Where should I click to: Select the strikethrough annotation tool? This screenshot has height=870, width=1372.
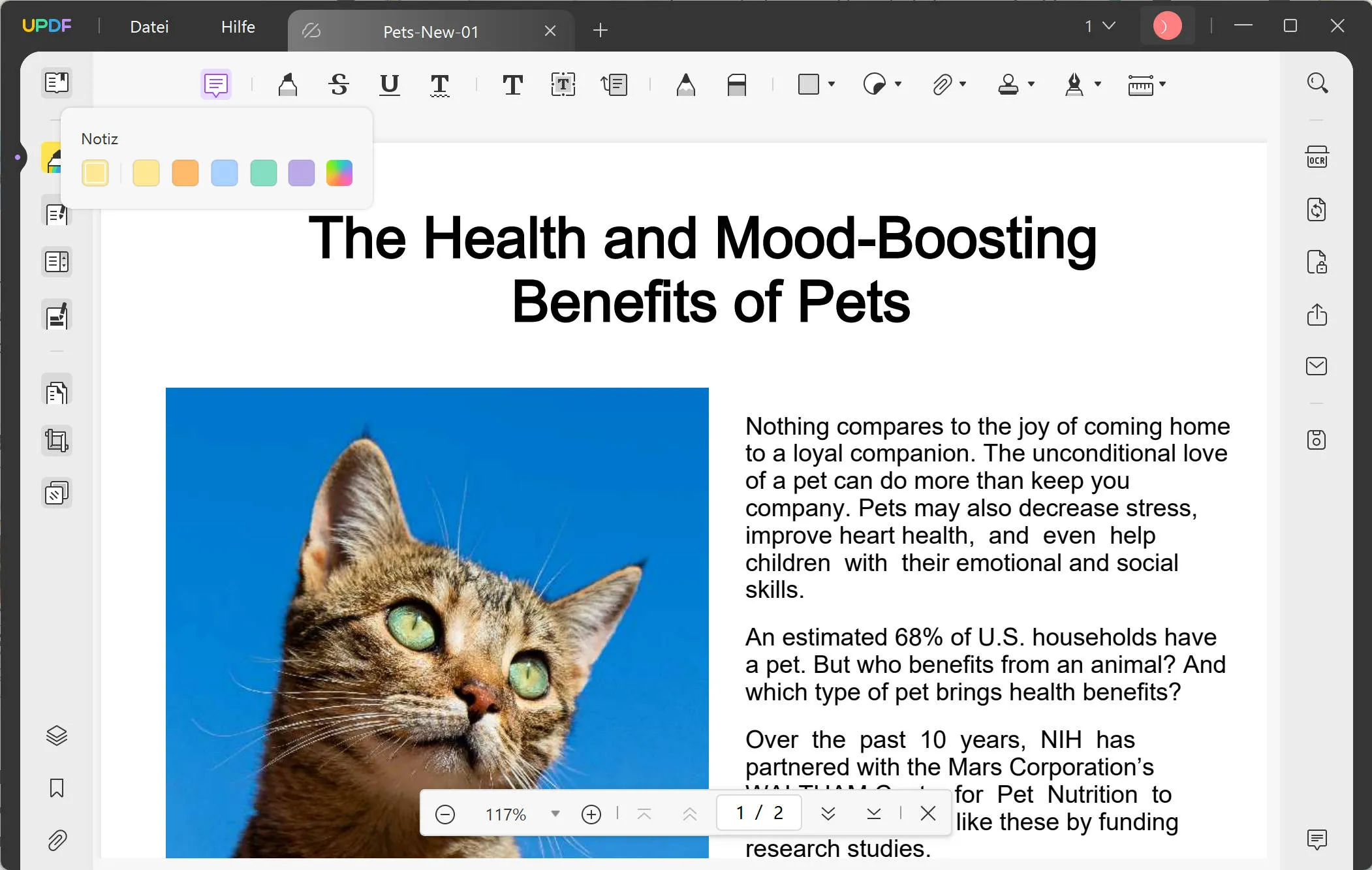pos(338,85)
